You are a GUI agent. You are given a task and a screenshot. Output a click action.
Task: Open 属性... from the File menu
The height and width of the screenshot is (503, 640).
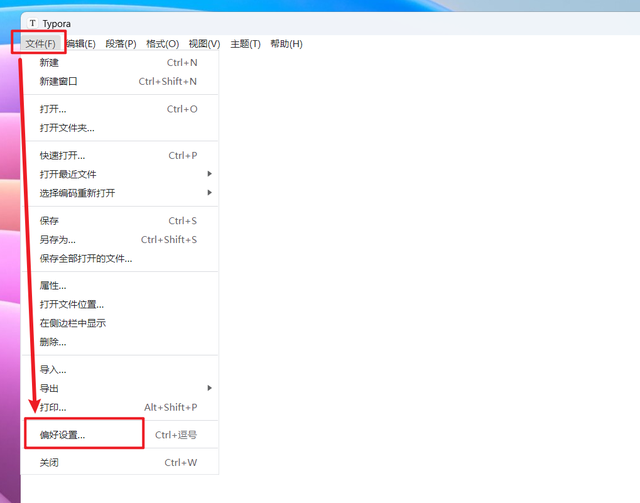click(x=120, y=286)
